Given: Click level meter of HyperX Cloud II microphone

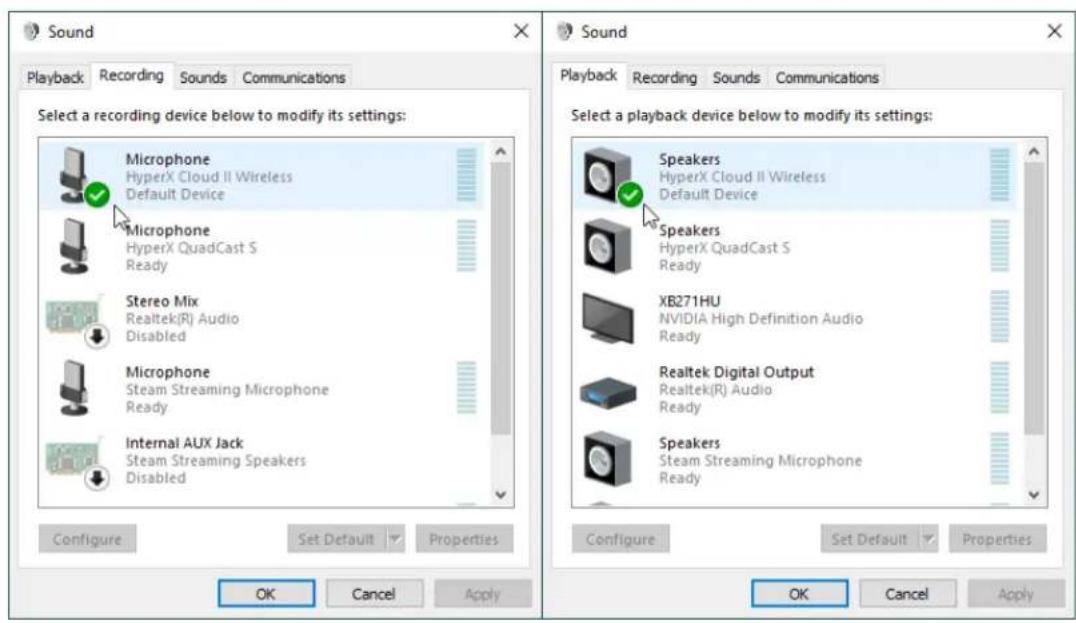Looking at the screenshot, I should [x=467, y=175].
